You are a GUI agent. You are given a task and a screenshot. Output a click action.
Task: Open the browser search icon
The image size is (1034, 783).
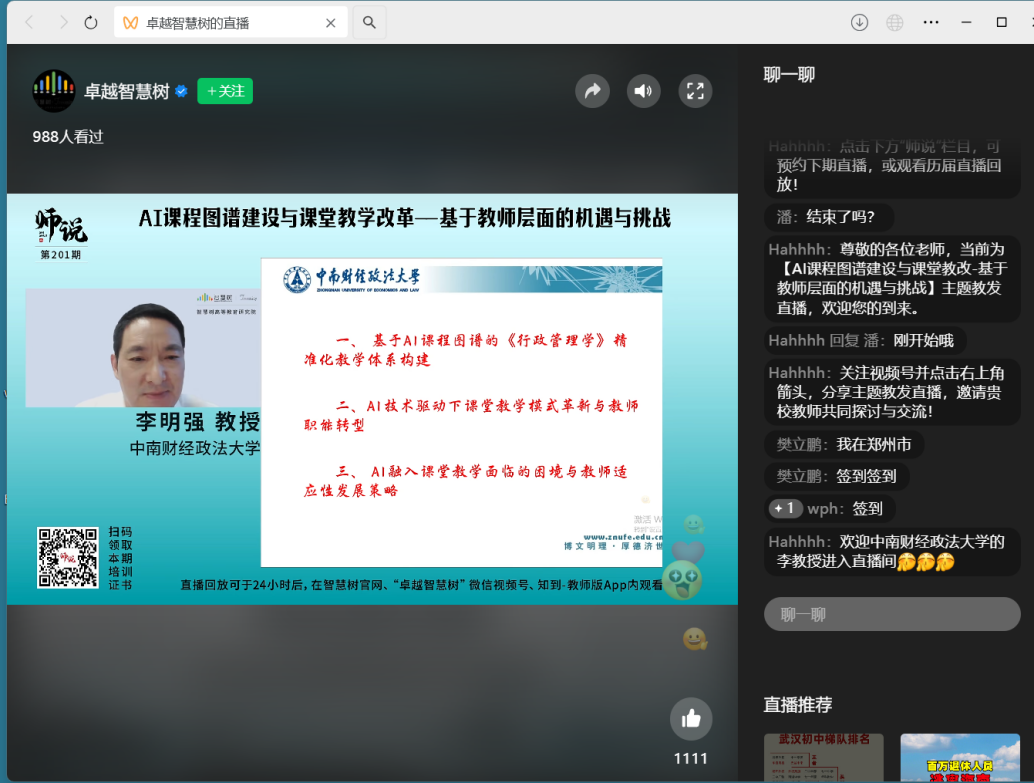[x=369, y=22]
